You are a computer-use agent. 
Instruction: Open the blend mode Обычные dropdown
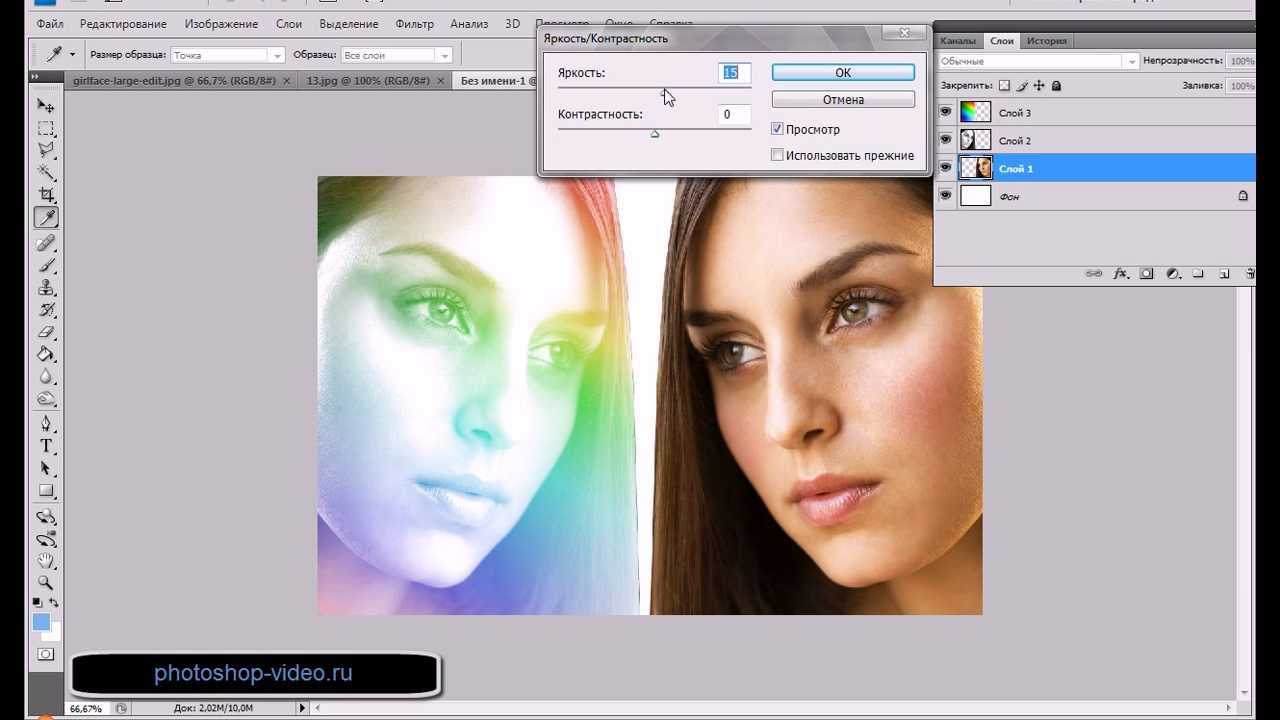[x=1038, y=61]
